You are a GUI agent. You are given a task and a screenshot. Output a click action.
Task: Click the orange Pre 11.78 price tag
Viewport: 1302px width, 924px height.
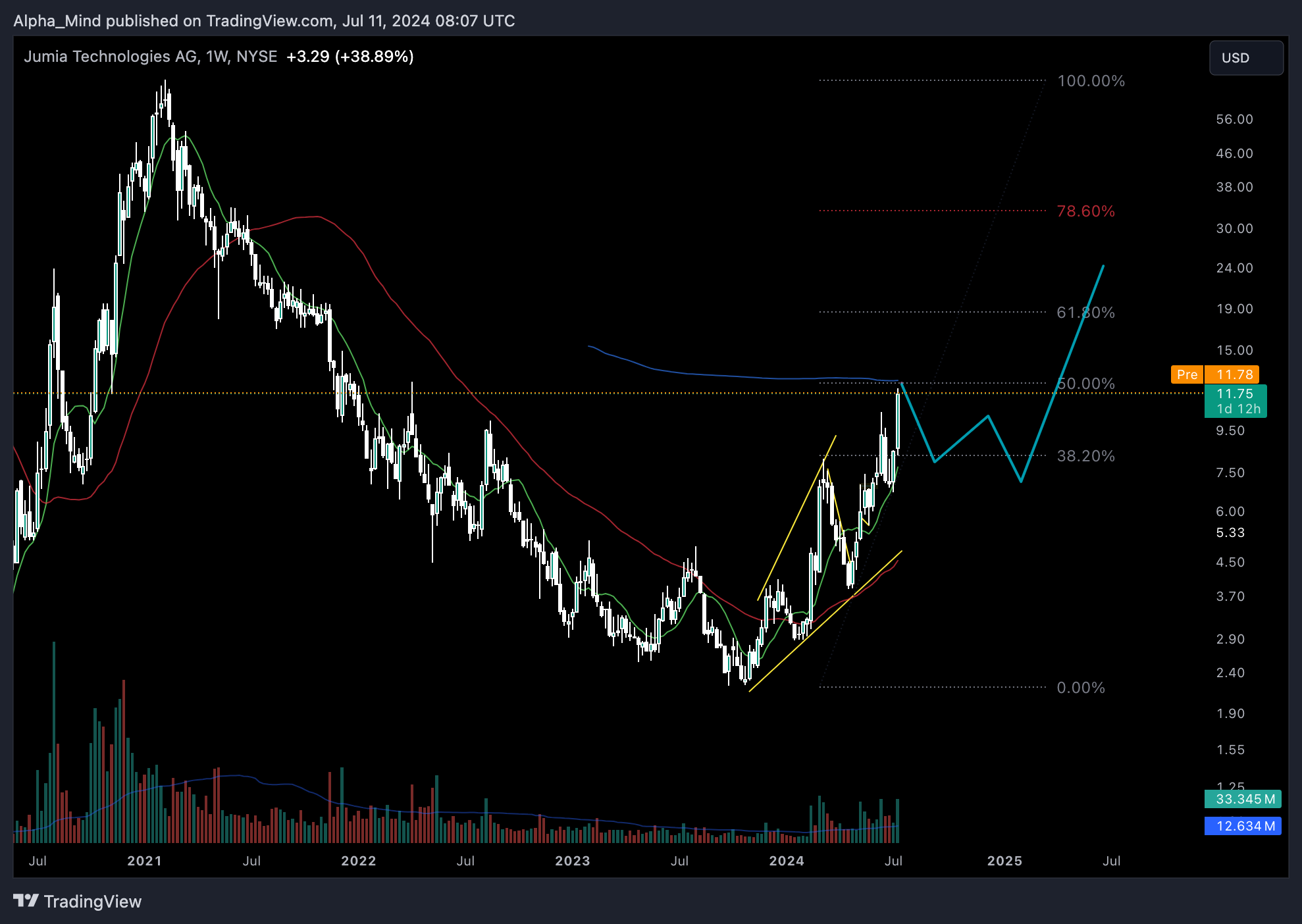coord(1214,374)
